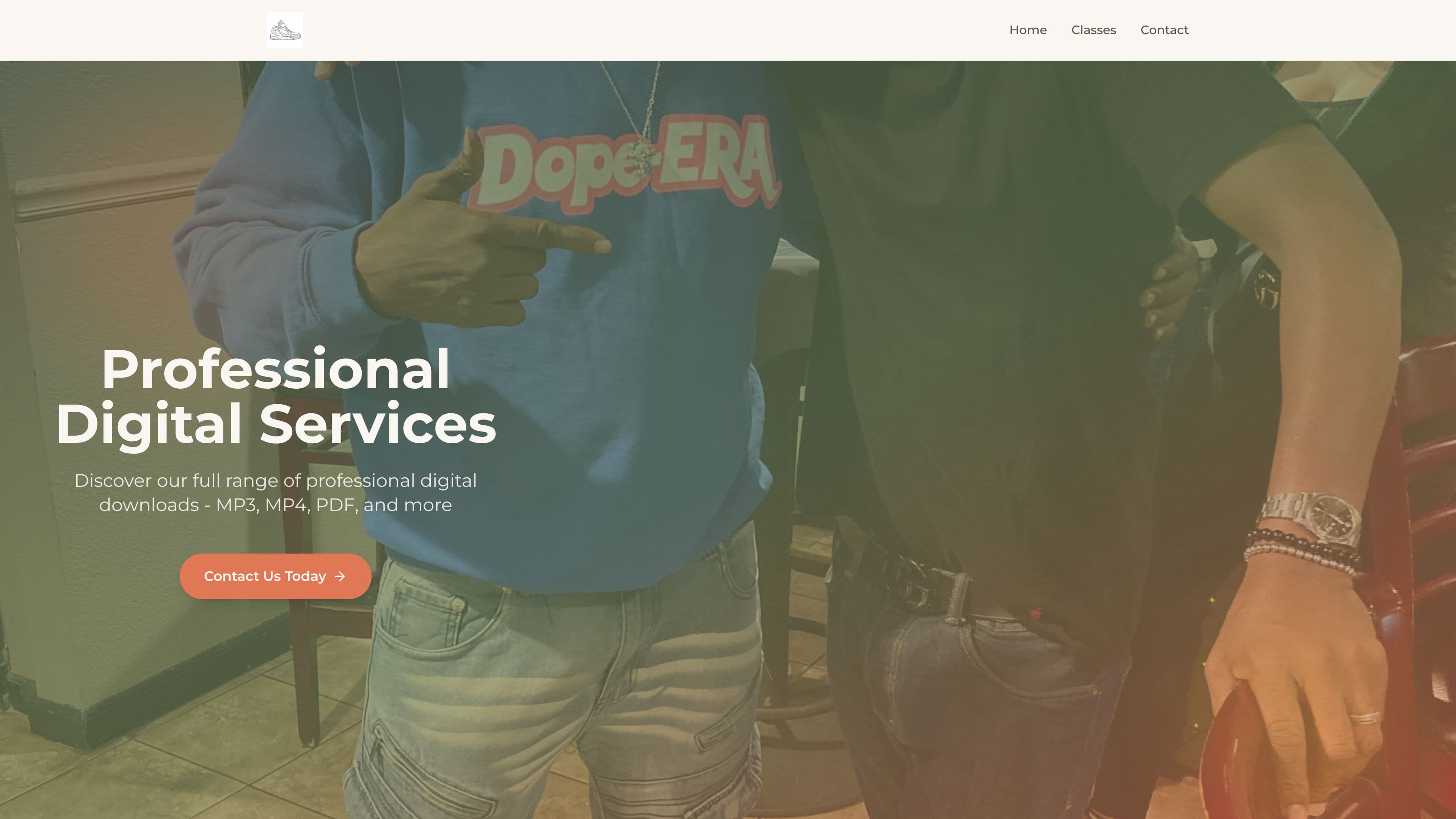The width and height of the screenshot is (1456, 819).
Task: Open the Home navigation link
Action: coord(1028,30)
